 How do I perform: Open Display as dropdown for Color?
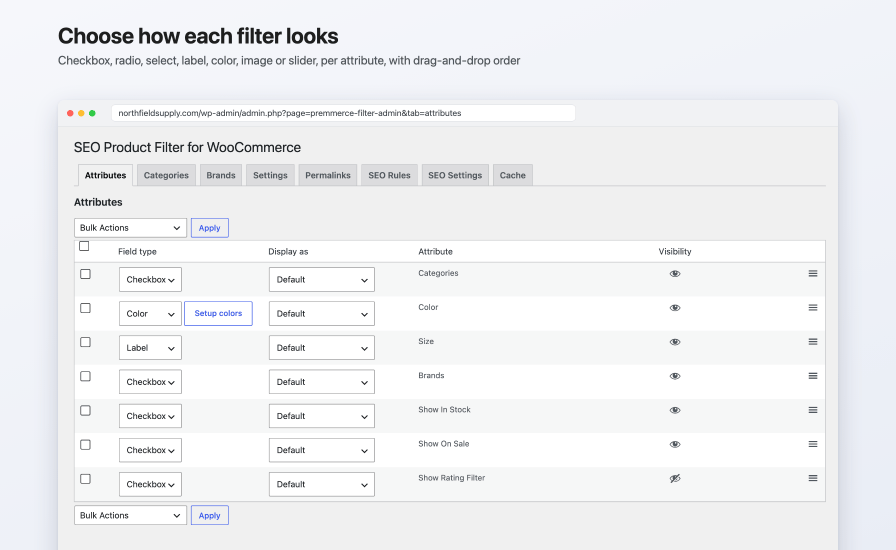click(322, 314)
